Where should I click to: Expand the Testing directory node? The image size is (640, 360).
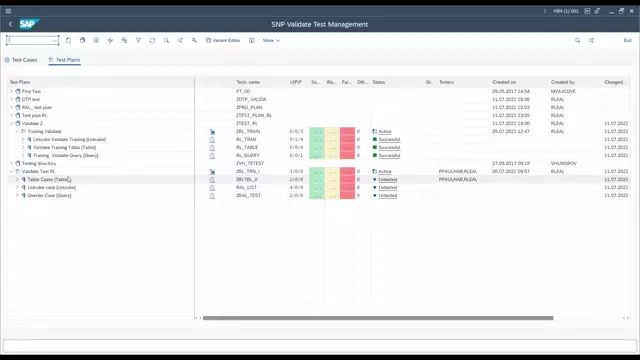point(11,163)
